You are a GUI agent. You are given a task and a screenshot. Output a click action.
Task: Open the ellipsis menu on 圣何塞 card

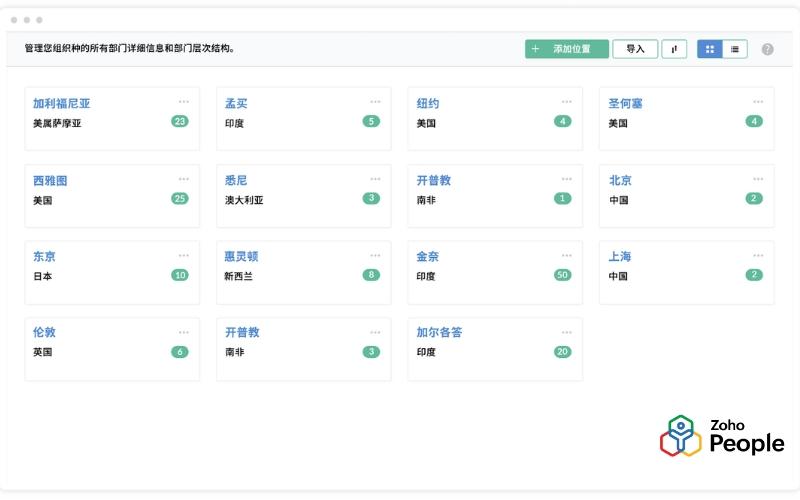coord(758,102)
